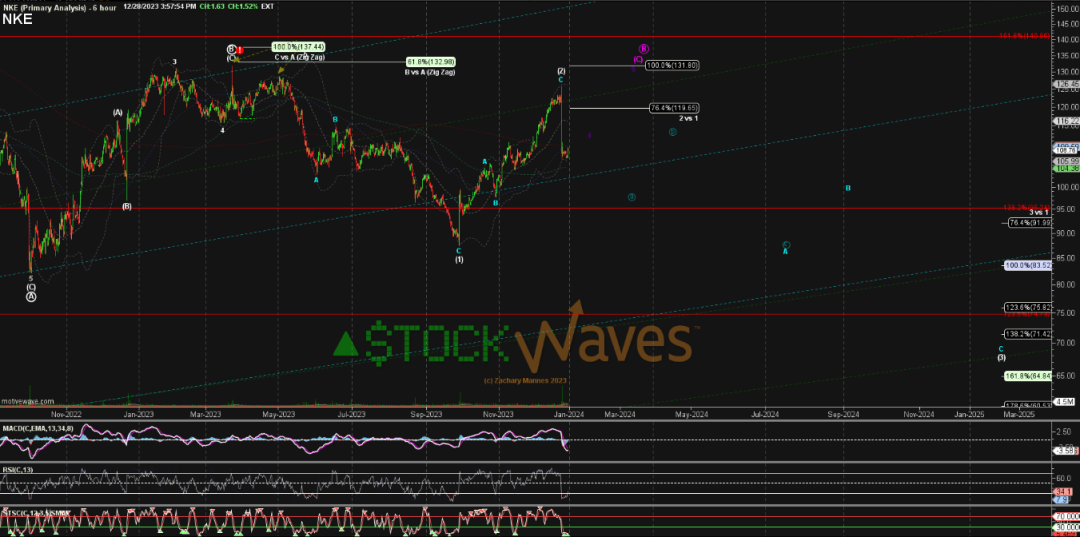
Task: Click the 100.00 price axis value
Action: tap(1068, 187)
